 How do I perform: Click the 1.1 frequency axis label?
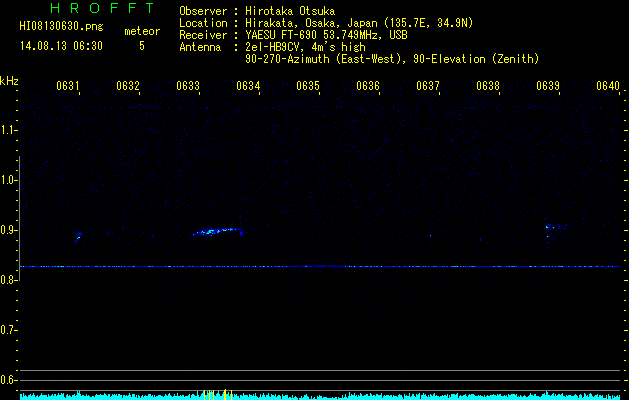point(8,130)
